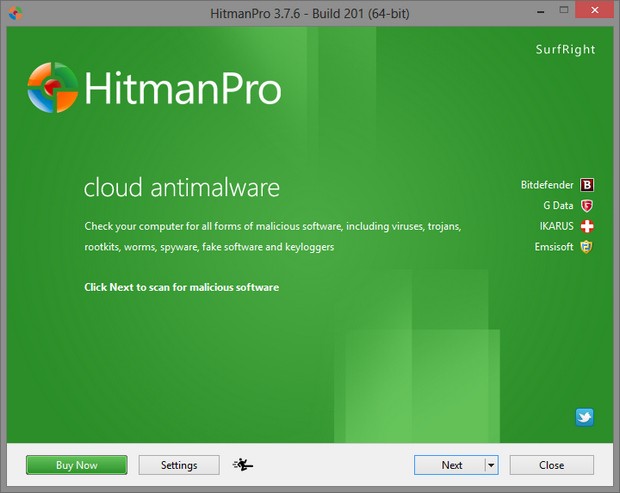The width and height of the screenshot is (620, 493).
Task: Click the green Buy Now button
Action: pyautogui.click(x=77, y=465)
